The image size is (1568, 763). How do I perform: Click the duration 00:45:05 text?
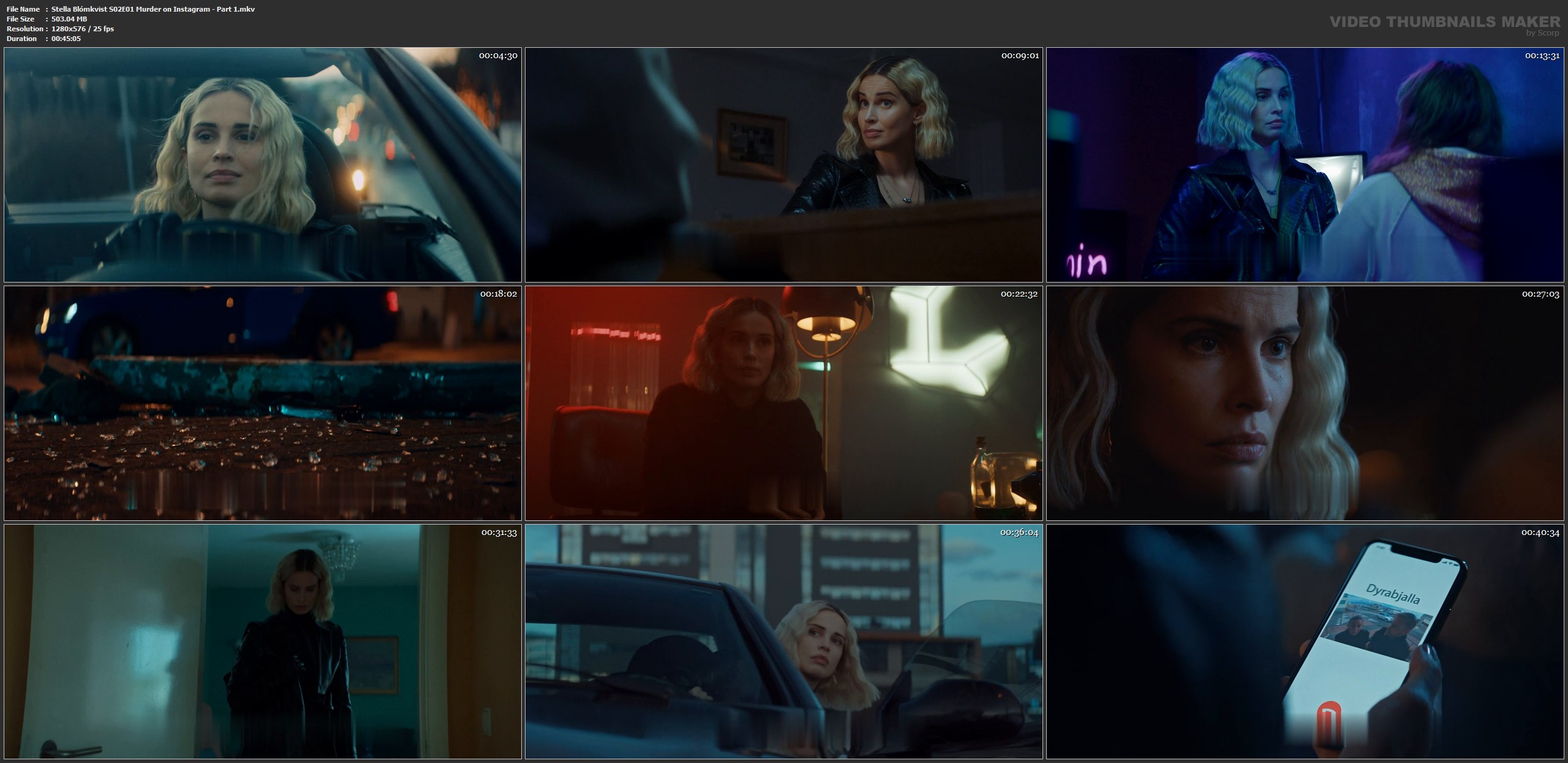[66, 39]
